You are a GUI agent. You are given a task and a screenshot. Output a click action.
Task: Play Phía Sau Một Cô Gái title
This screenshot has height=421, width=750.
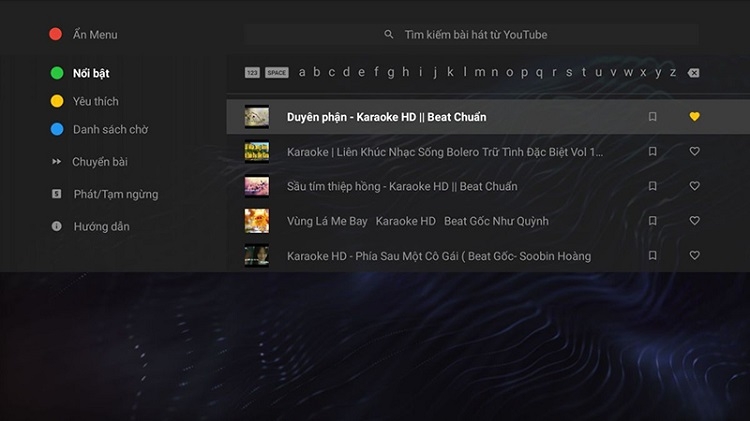click(439, 256)
